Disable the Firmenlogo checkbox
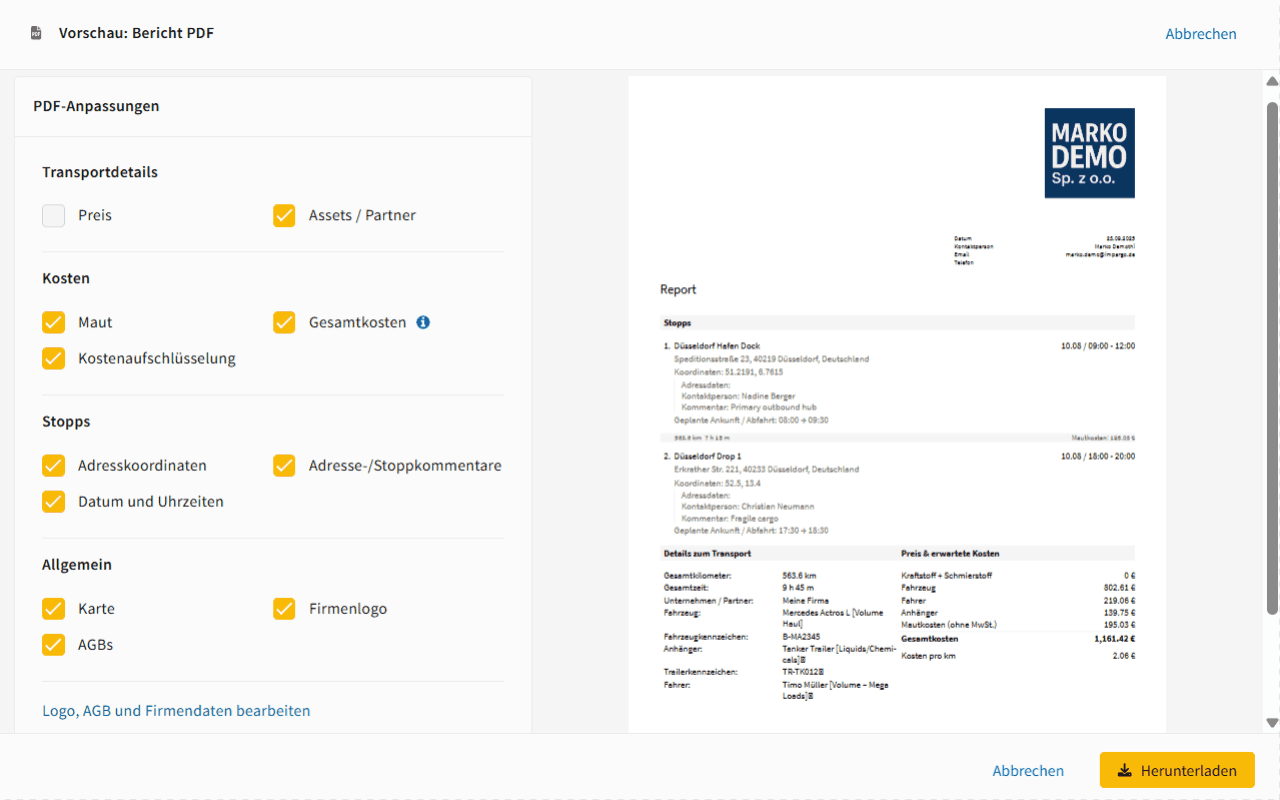1280x800 pixels. click(285, 608)
